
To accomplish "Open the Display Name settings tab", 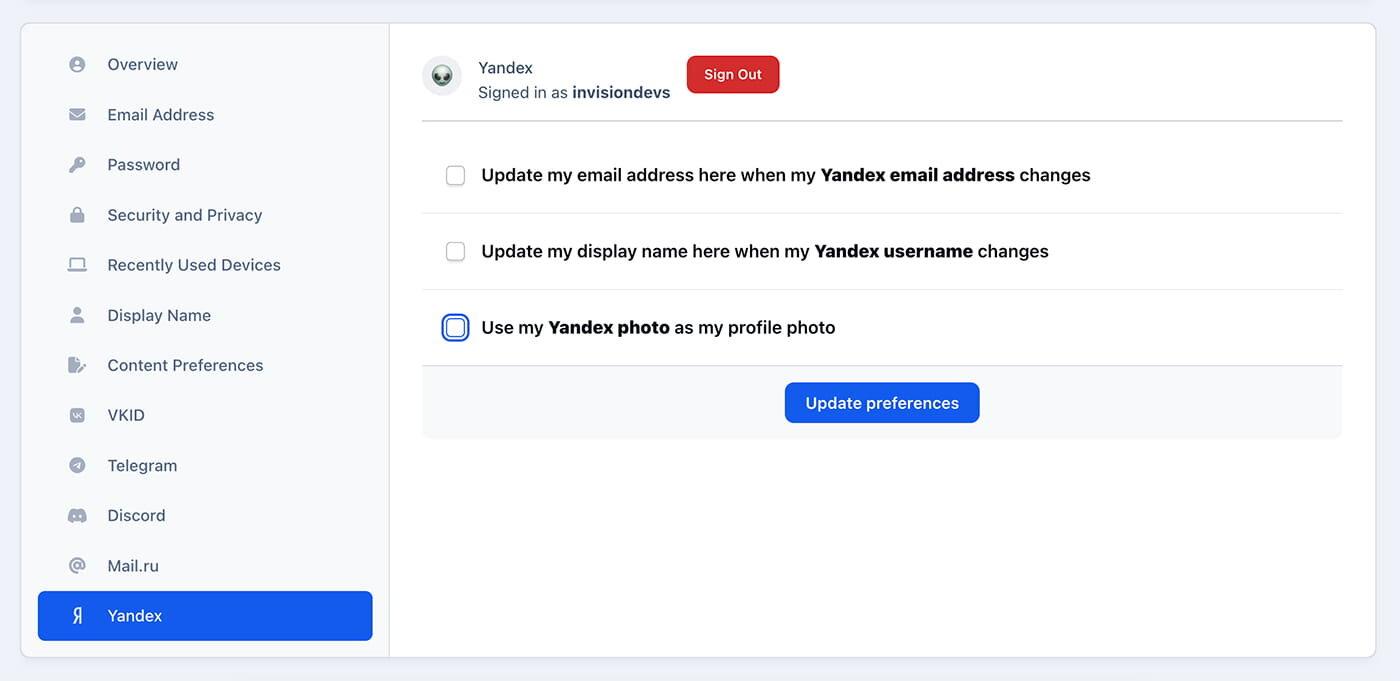I will 159,315.
